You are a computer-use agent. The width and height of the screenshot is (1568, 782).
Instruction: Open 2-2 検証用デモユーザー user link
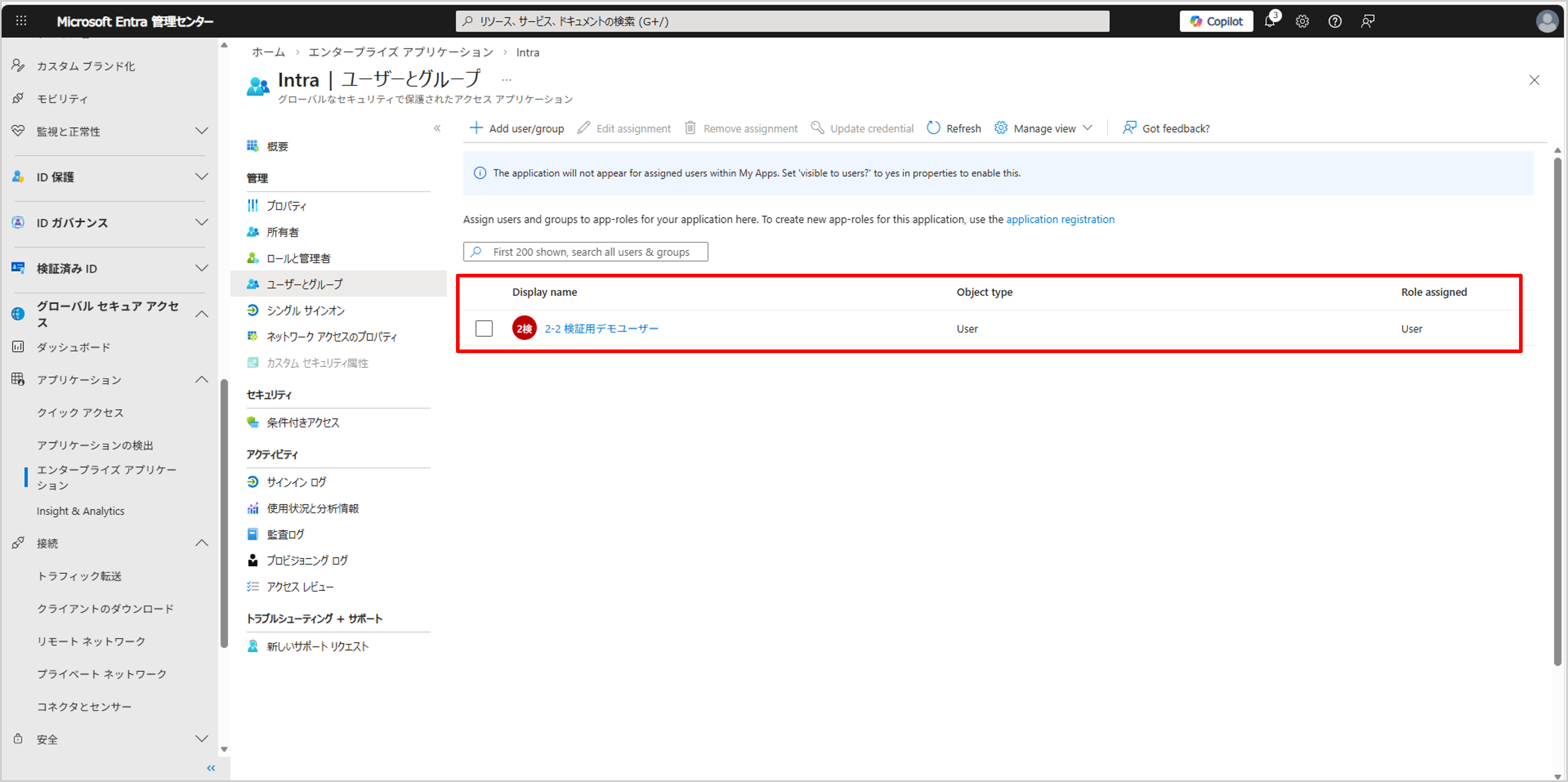[601, 328]
